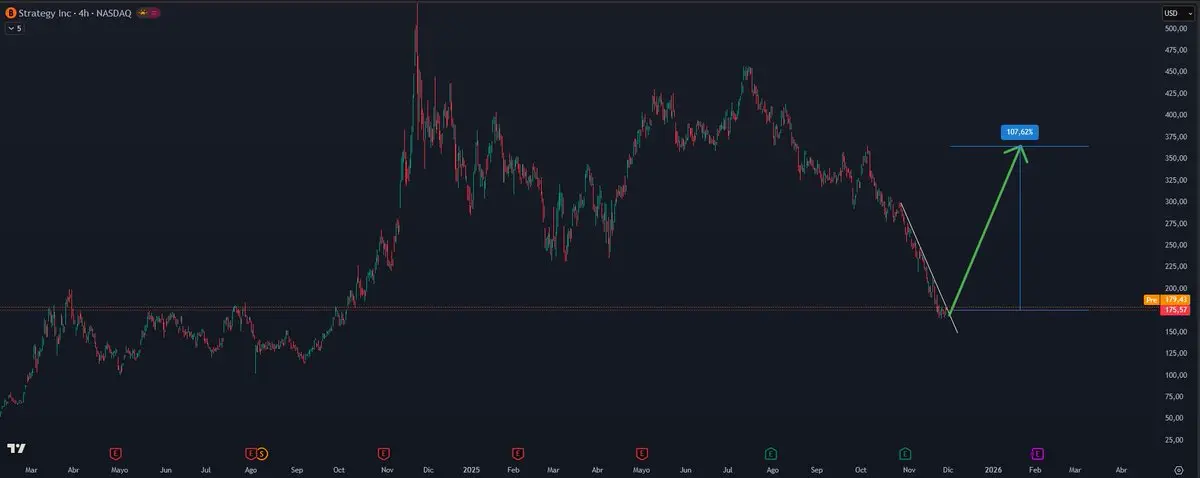Click the orange Pre pre-market label

pyautogui.click(x=1152, y=300)
